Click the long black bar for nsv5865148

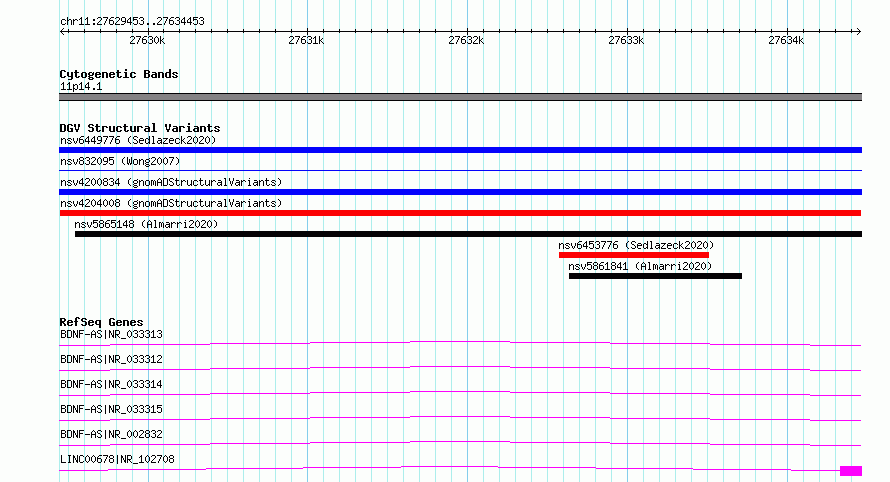tap(468, 234)
